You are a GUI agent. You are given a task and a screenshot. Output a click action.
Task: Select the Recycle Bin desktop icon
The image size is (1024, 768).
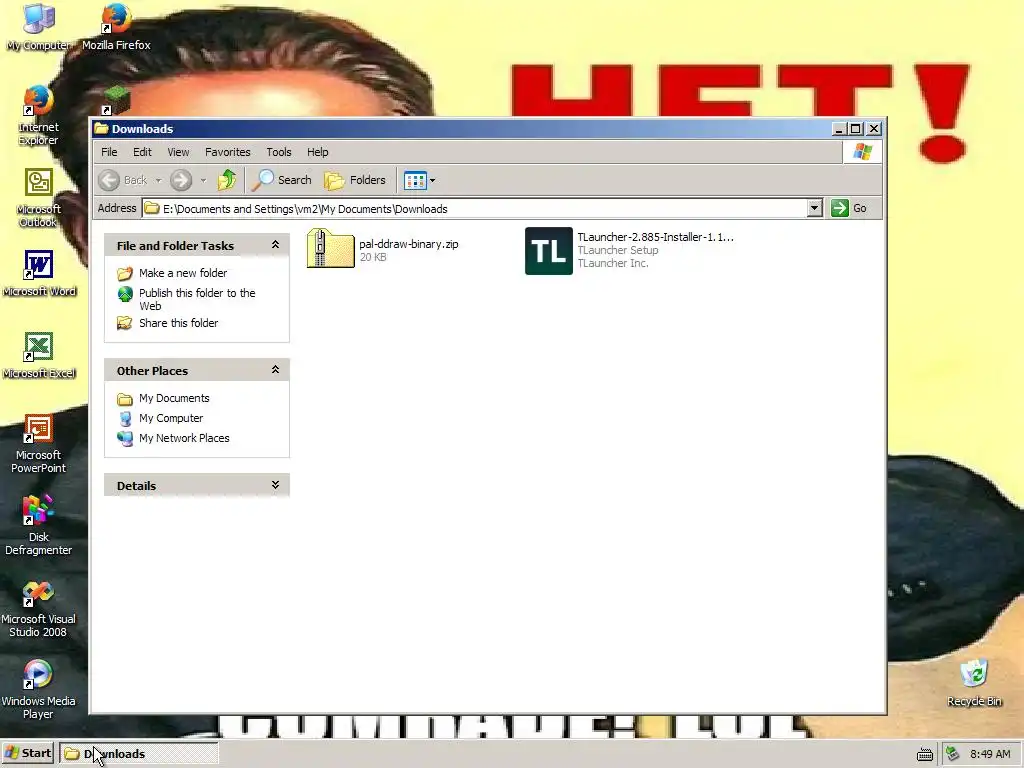[974, 683]
